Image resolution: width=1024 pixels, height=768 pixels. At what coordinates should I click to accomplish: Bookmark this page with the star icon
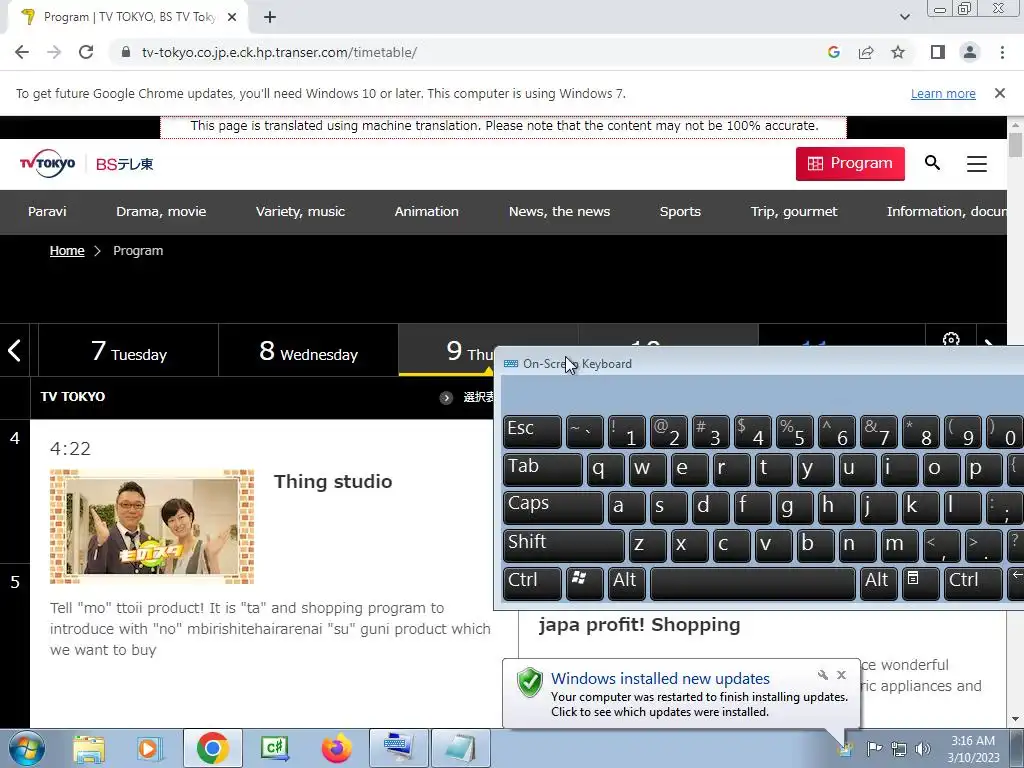click(898, 52)
